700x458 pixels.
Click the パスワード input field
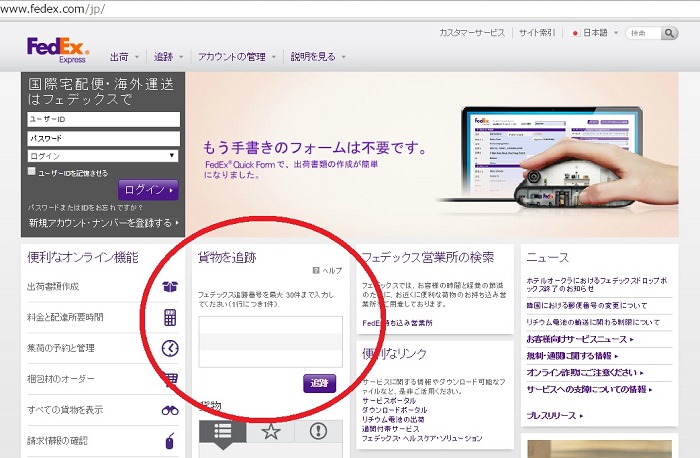(104, 138)
